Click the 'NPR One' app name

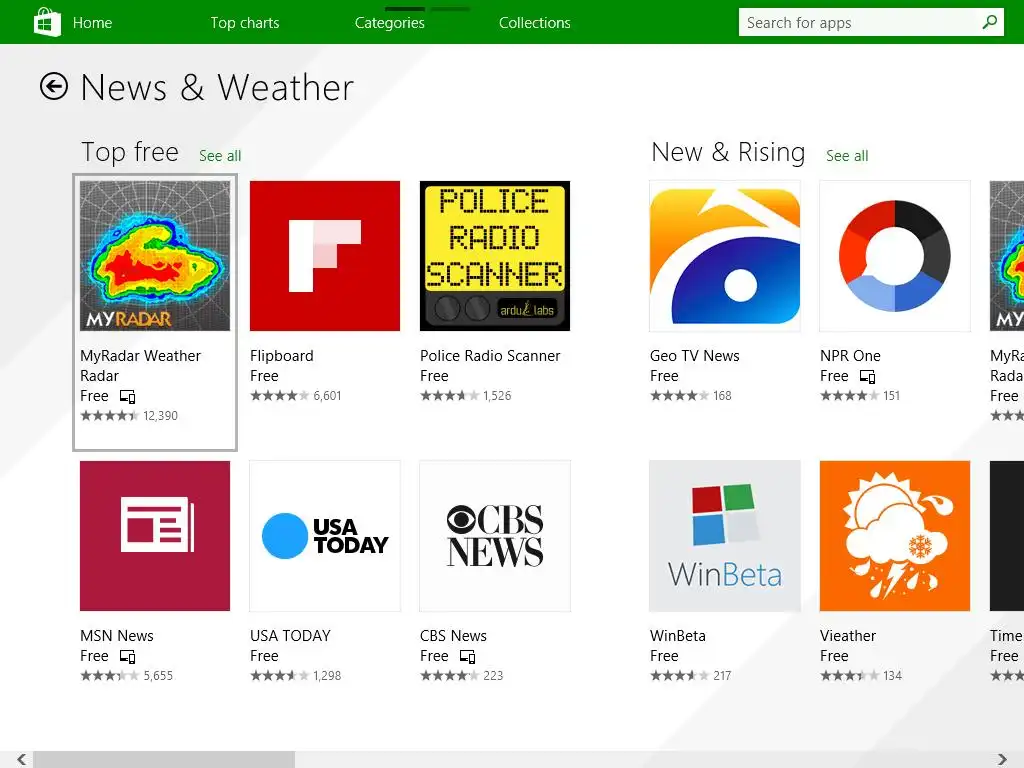pyautogui.click(x=850, y=356)
